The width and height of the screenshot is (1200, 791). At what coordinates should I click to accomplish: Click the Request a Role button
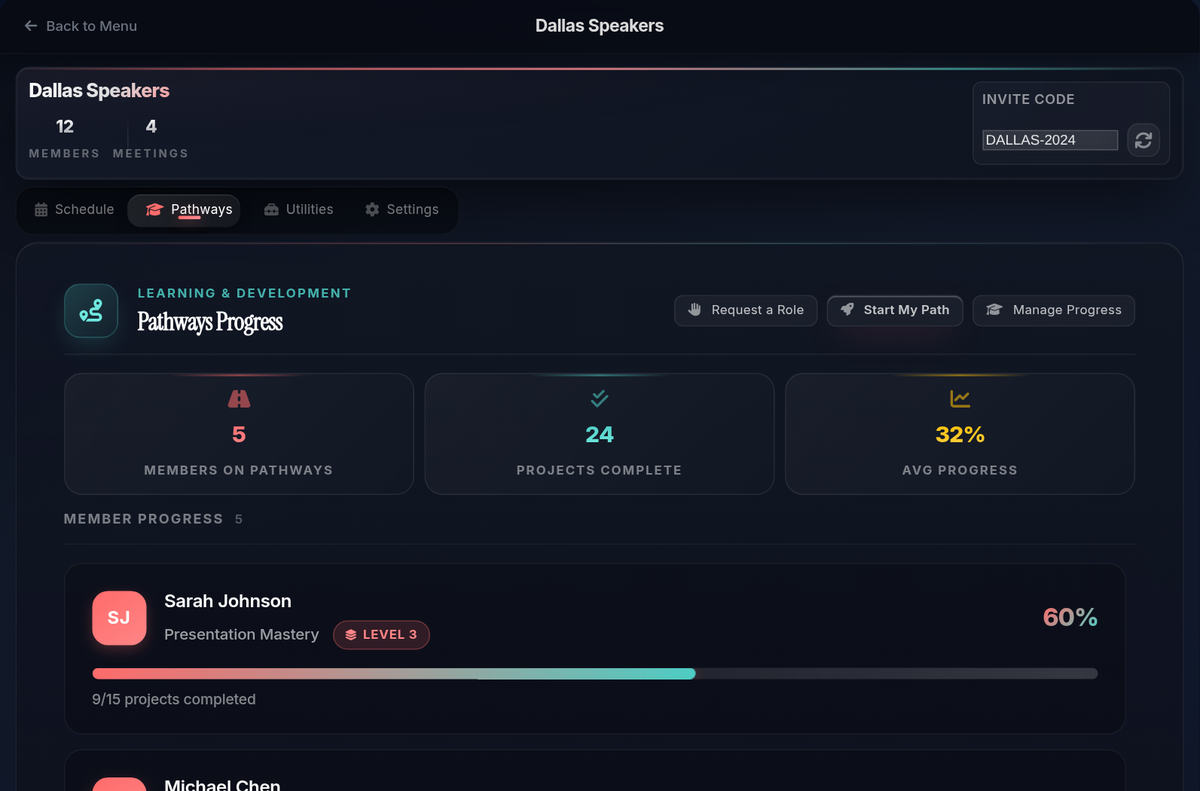point(746,310)
